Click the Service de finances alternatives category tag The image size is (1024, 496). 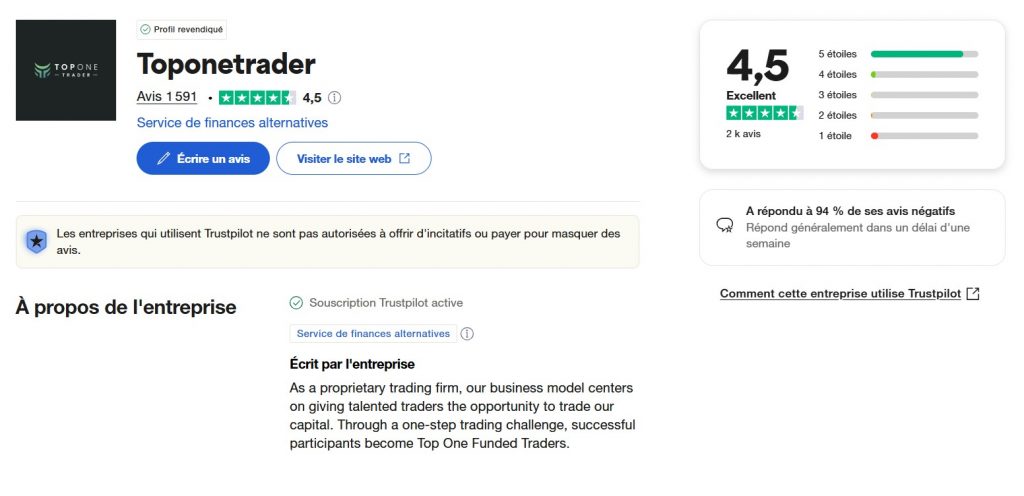(373, 334)
